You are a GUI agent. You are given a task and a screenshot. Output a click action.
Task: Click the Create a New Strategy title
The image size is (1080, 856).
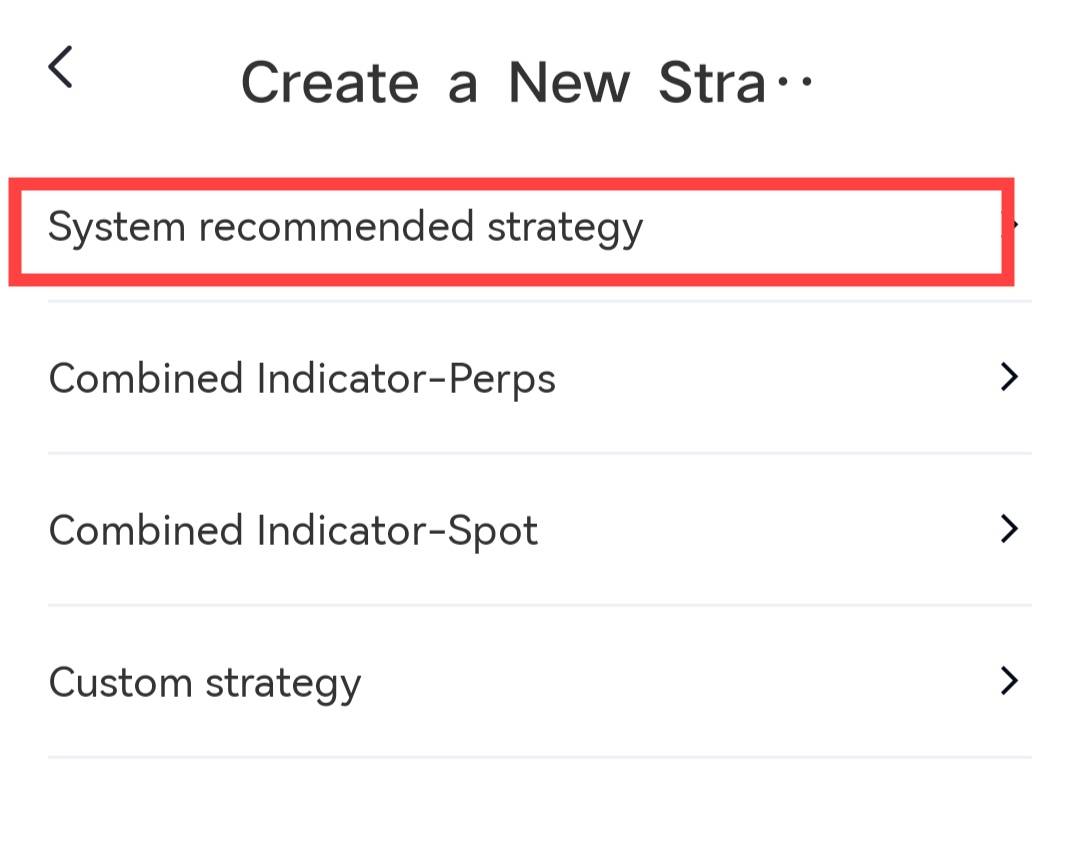coord(503,82)
